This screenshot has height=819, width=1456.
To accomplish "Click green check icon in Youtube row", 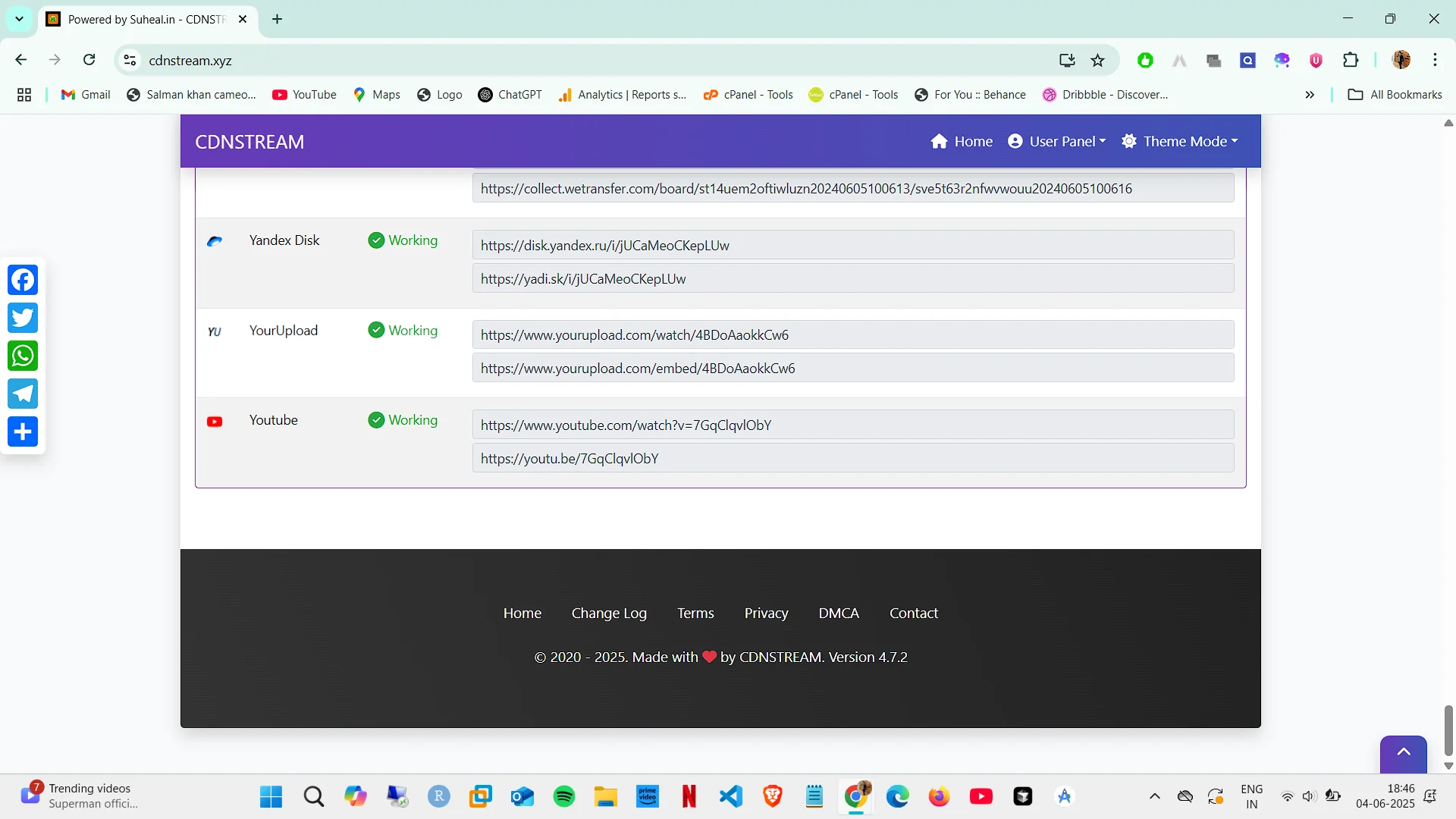I will tap(376, 420).
